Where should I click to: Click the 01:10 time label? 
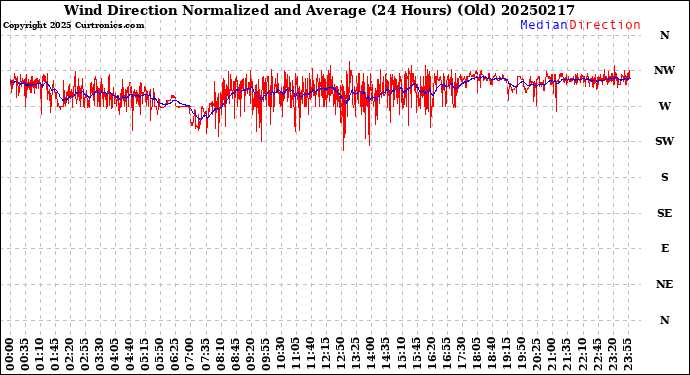pos(40,355)
